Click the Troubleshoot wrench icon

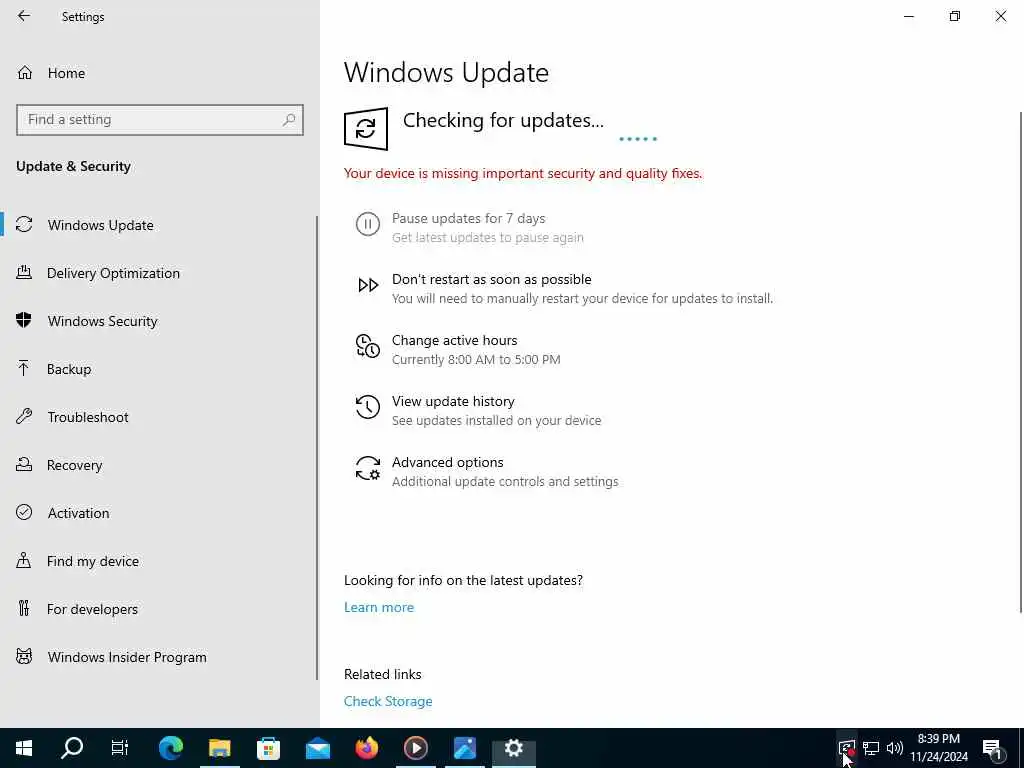tap(24, 417)
